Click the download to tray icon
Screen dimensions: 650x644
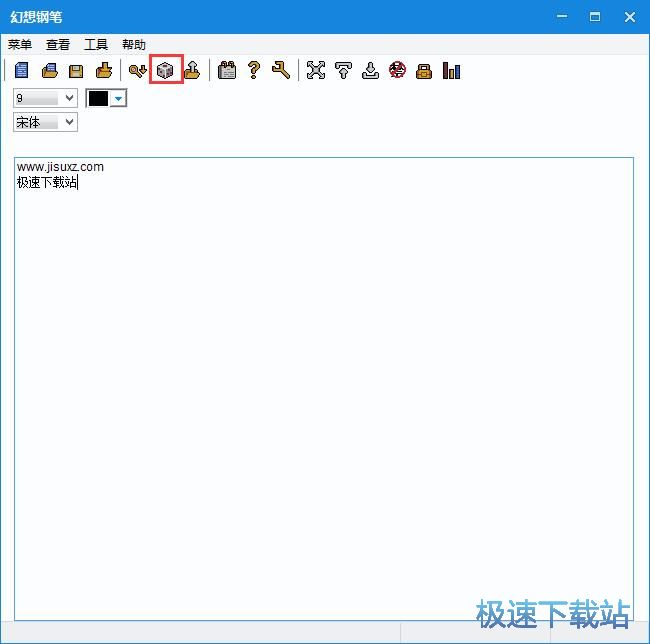(x=370, y=70)
